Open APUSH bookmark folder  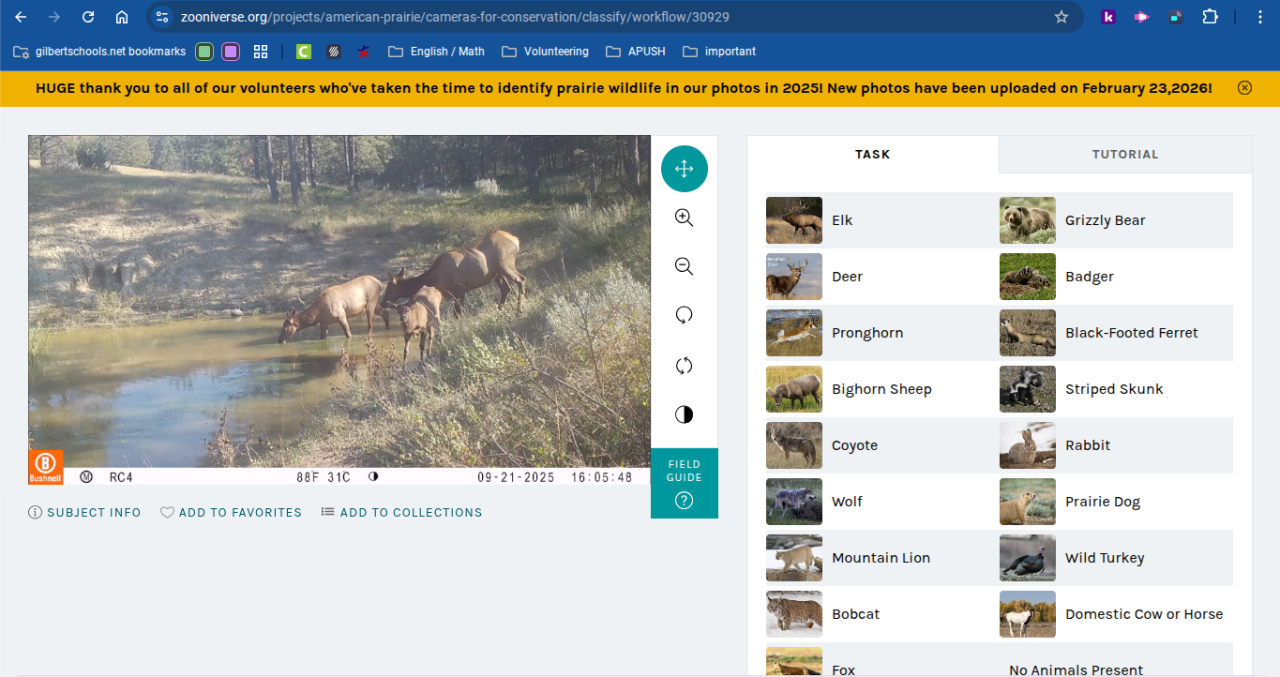click(x=636, y=51)
